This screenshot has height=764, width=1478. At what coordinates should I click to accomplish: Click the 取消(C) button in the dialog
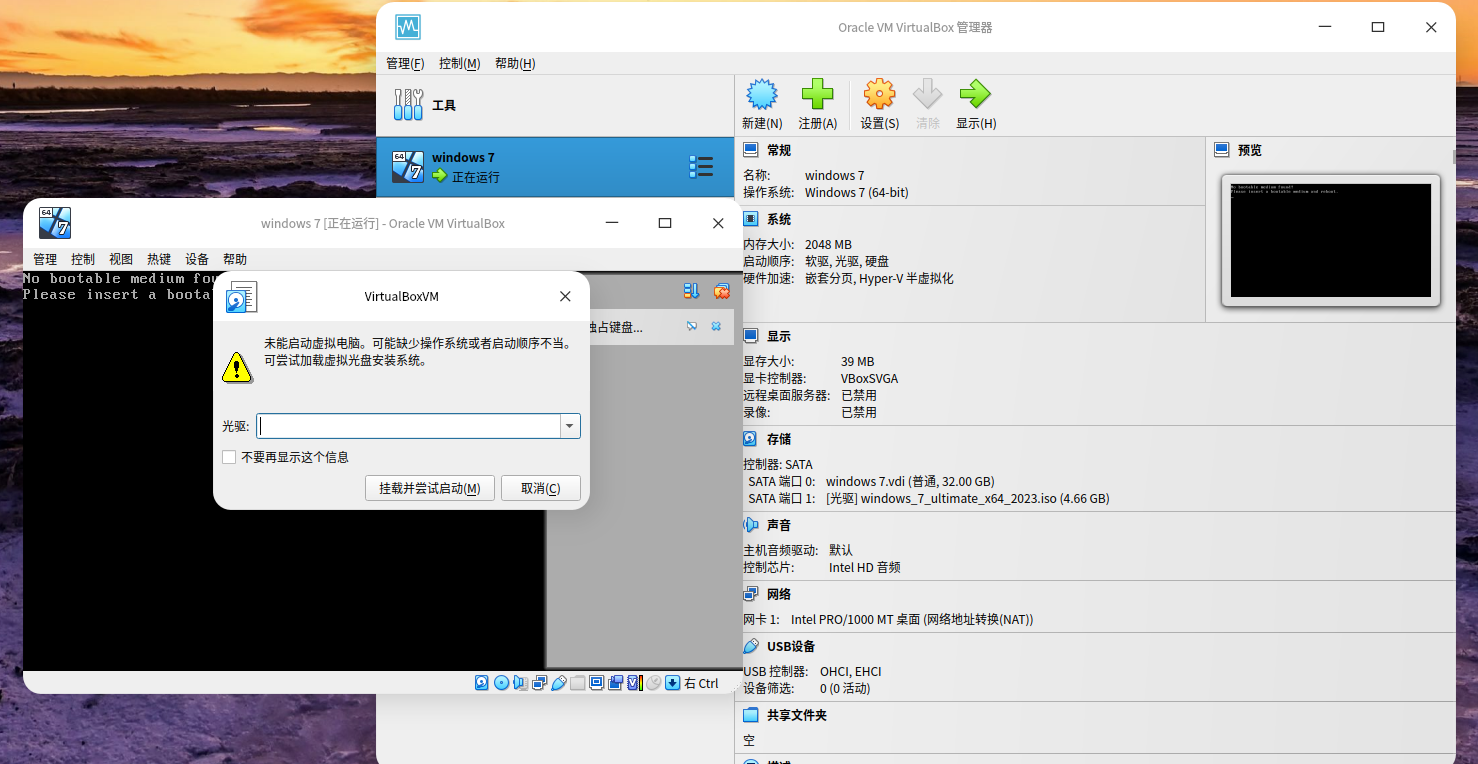click(x=541, y=488)
